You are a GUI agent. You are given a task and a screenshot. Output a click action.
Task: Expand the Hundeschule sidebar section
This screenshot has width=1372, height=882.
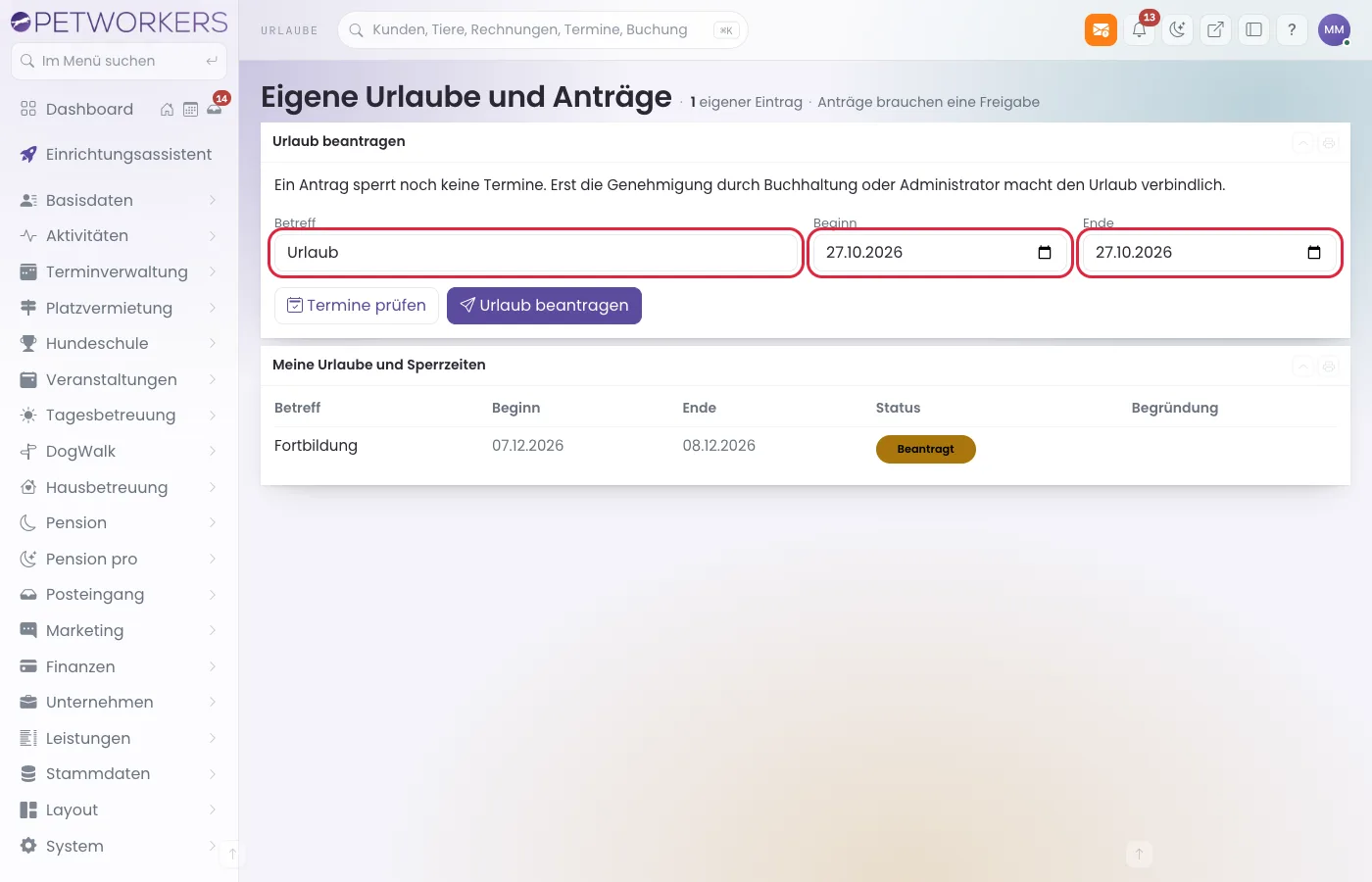pyautogui.click(x=119, y=343)
